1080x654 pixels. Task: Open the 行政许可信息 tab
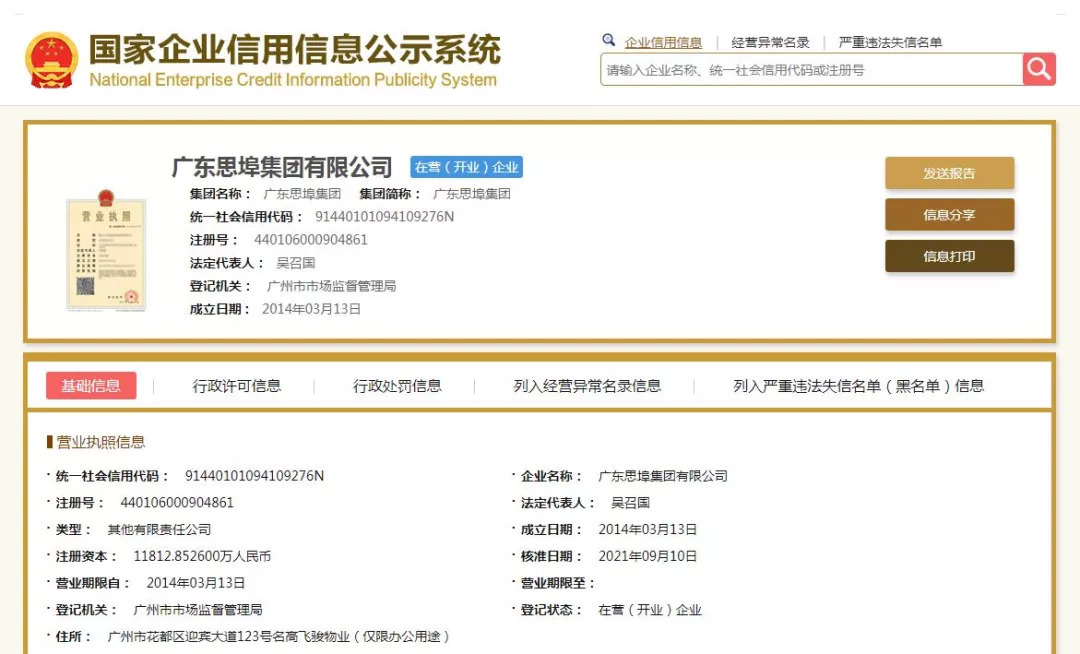click(x=237, y=386)
